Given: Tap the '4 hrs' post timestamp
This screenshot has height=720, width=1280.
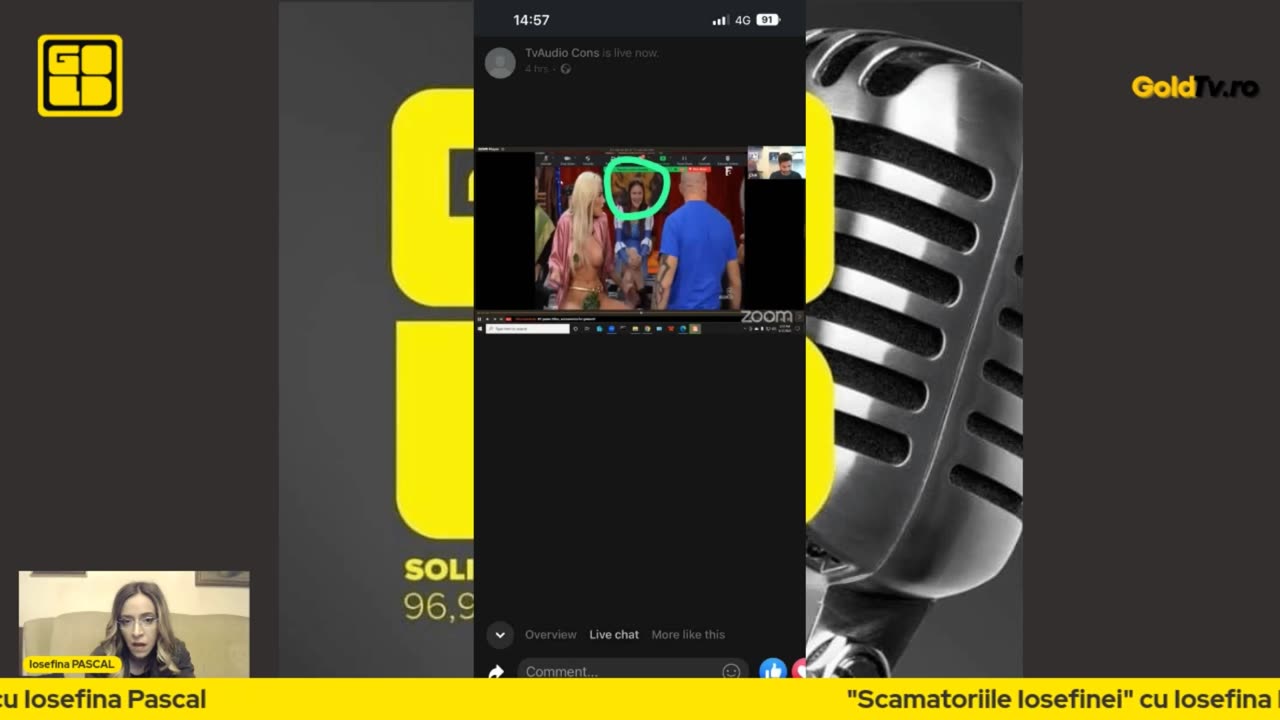Looking at the screenshot, I should point(536,68).
